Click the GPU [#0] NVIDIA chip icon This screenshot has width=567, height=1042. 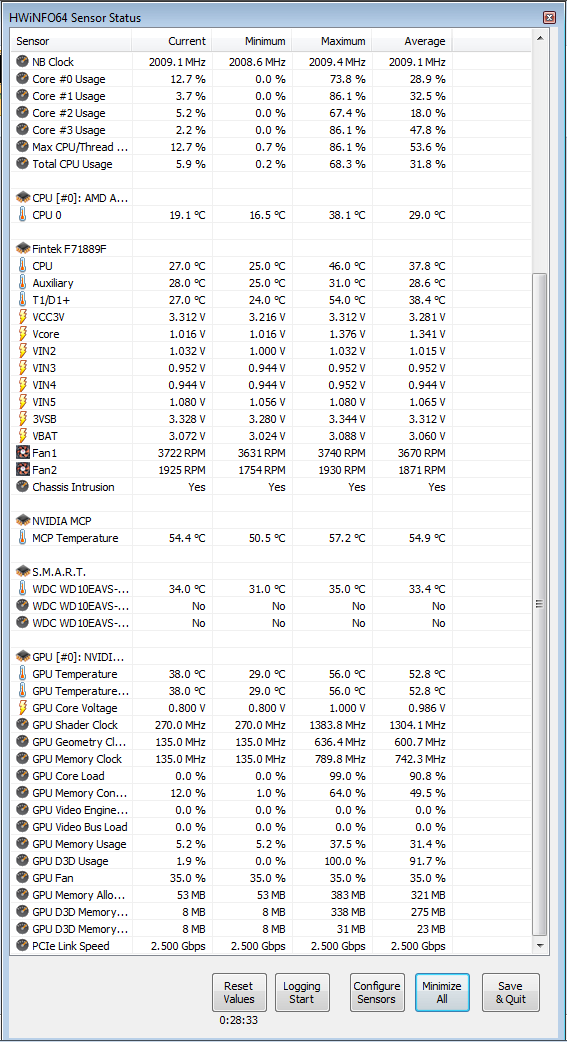pos(23,657)
